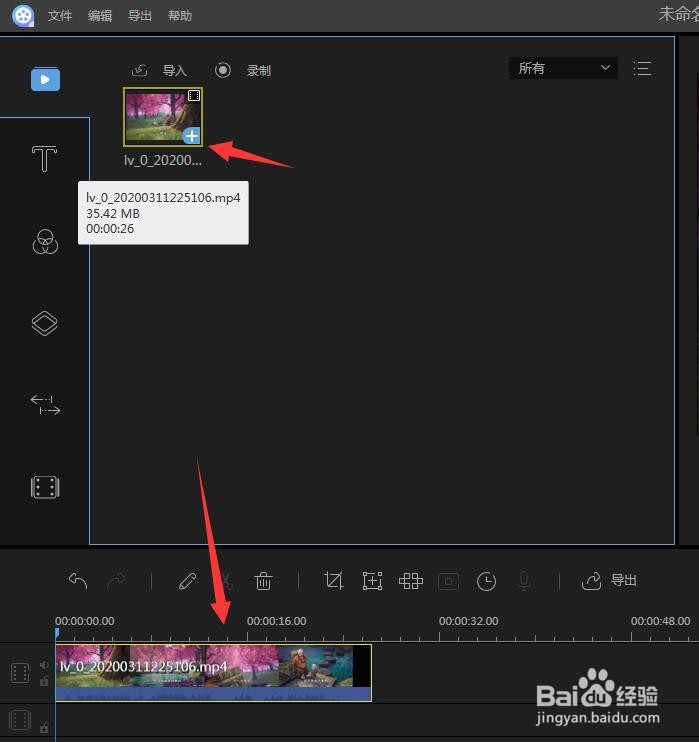
Task: Click the 00:00:48.00 timeline mark
Action: coord(661,621)
